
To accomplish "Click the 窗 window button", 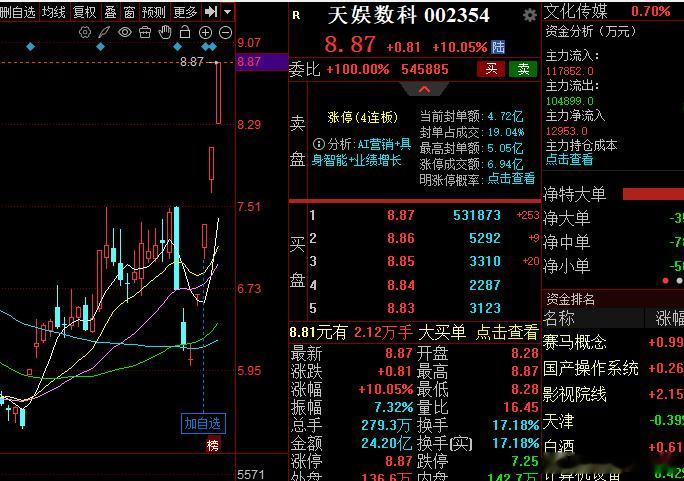I will 129,12.
